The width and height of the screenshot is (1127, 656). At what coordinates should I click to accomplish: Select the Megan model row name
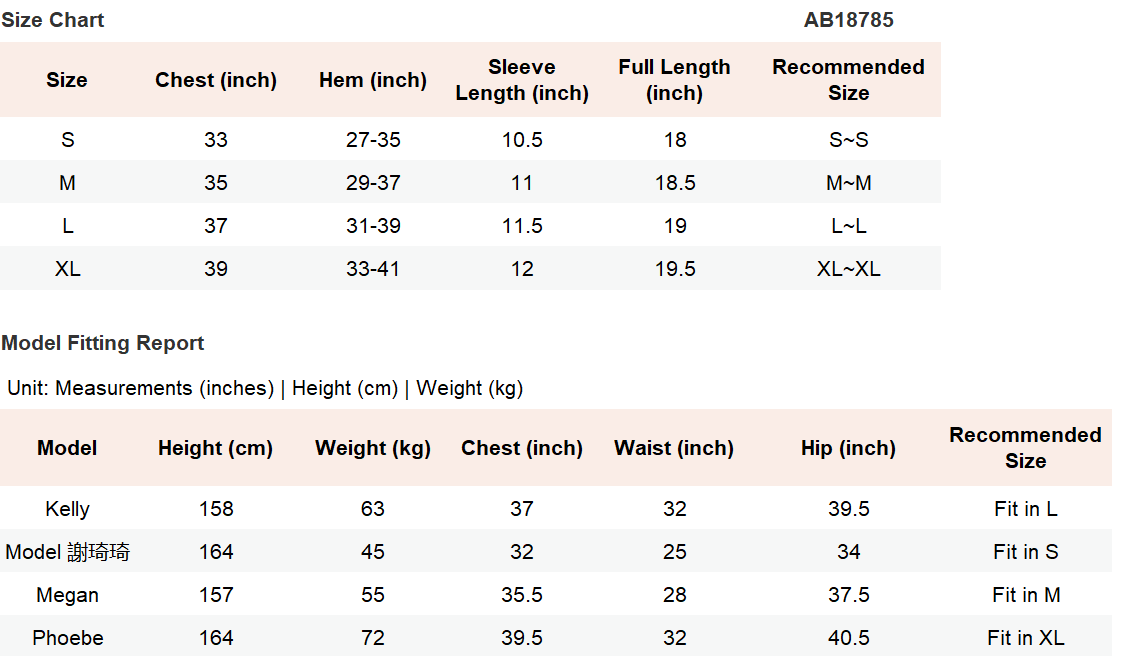[x=67, y=595]
